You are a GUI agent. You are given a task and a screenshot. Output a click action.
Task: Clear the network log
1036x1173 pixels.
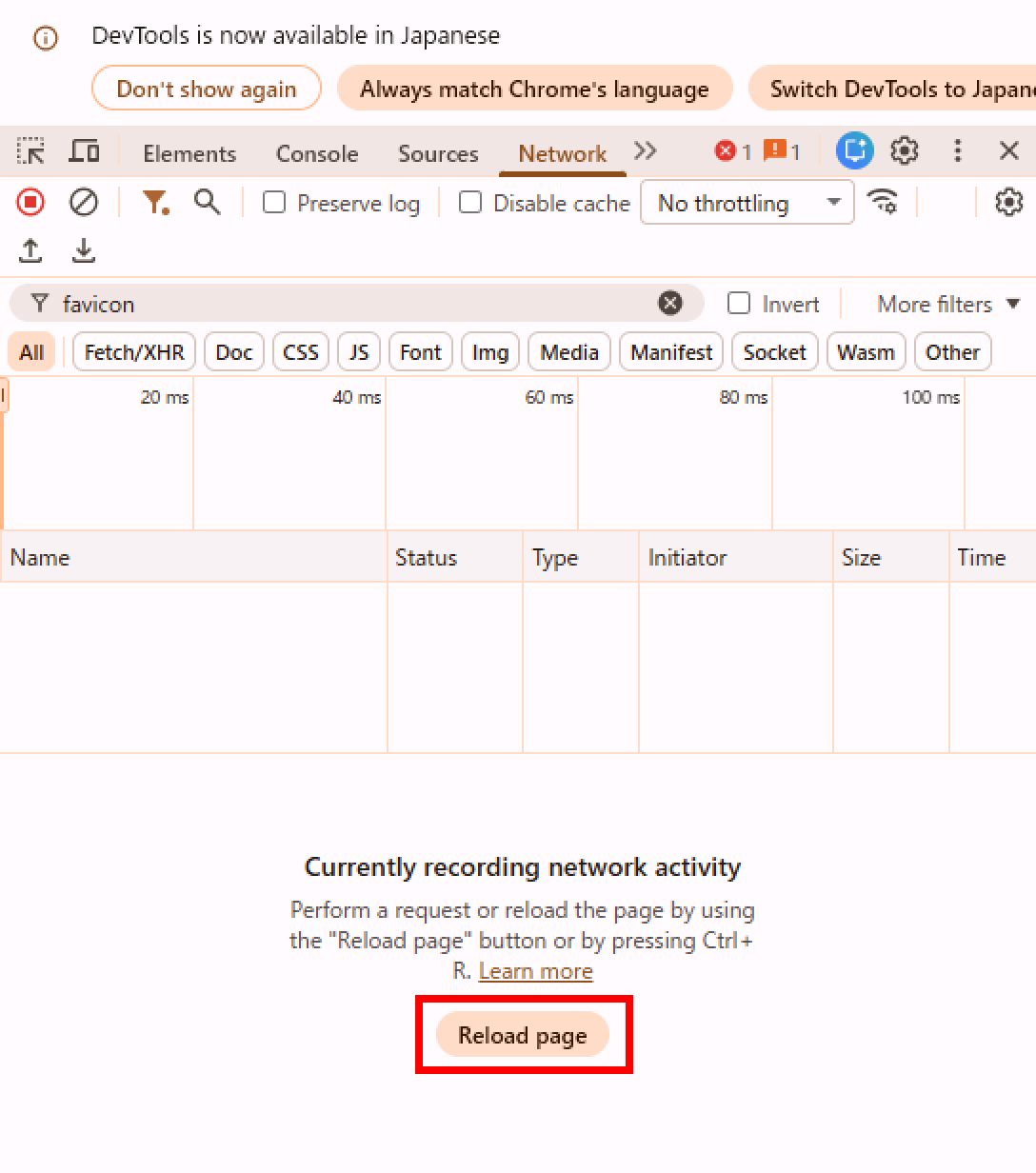click(84, 202)
